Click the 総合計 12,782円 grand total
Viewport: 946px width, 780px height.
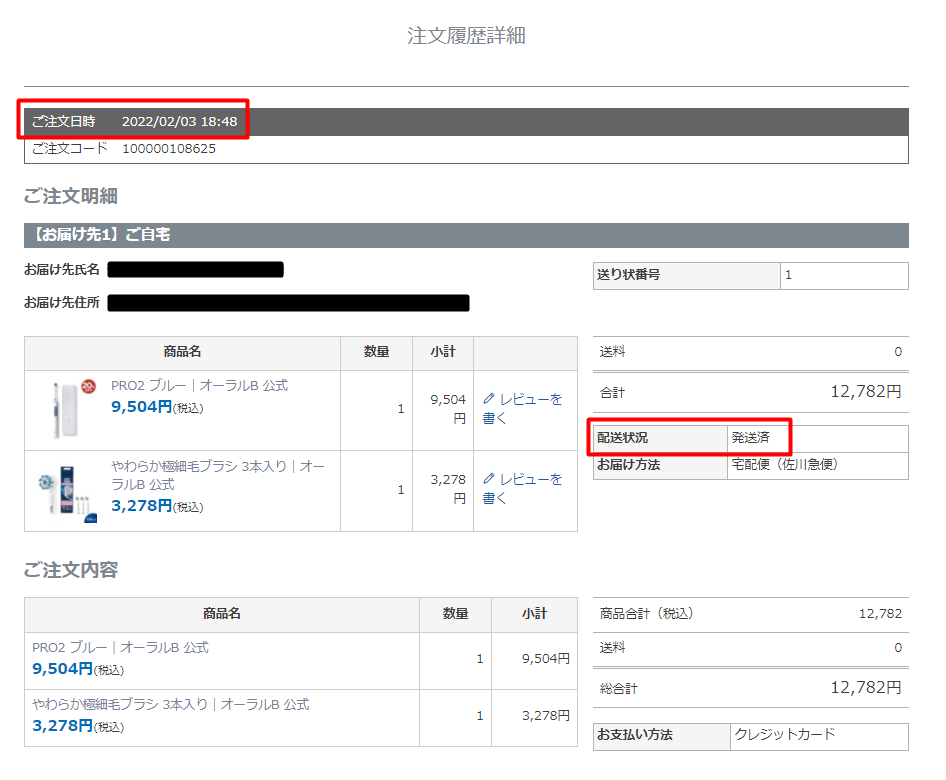point(865,688)
